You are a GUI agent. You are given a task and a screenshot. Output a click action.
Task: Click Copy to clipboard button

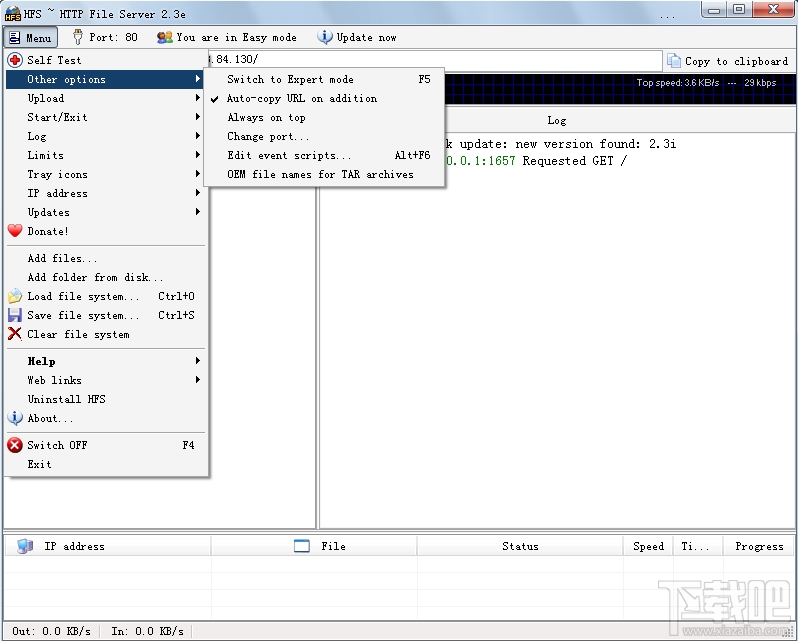point(728,61)
